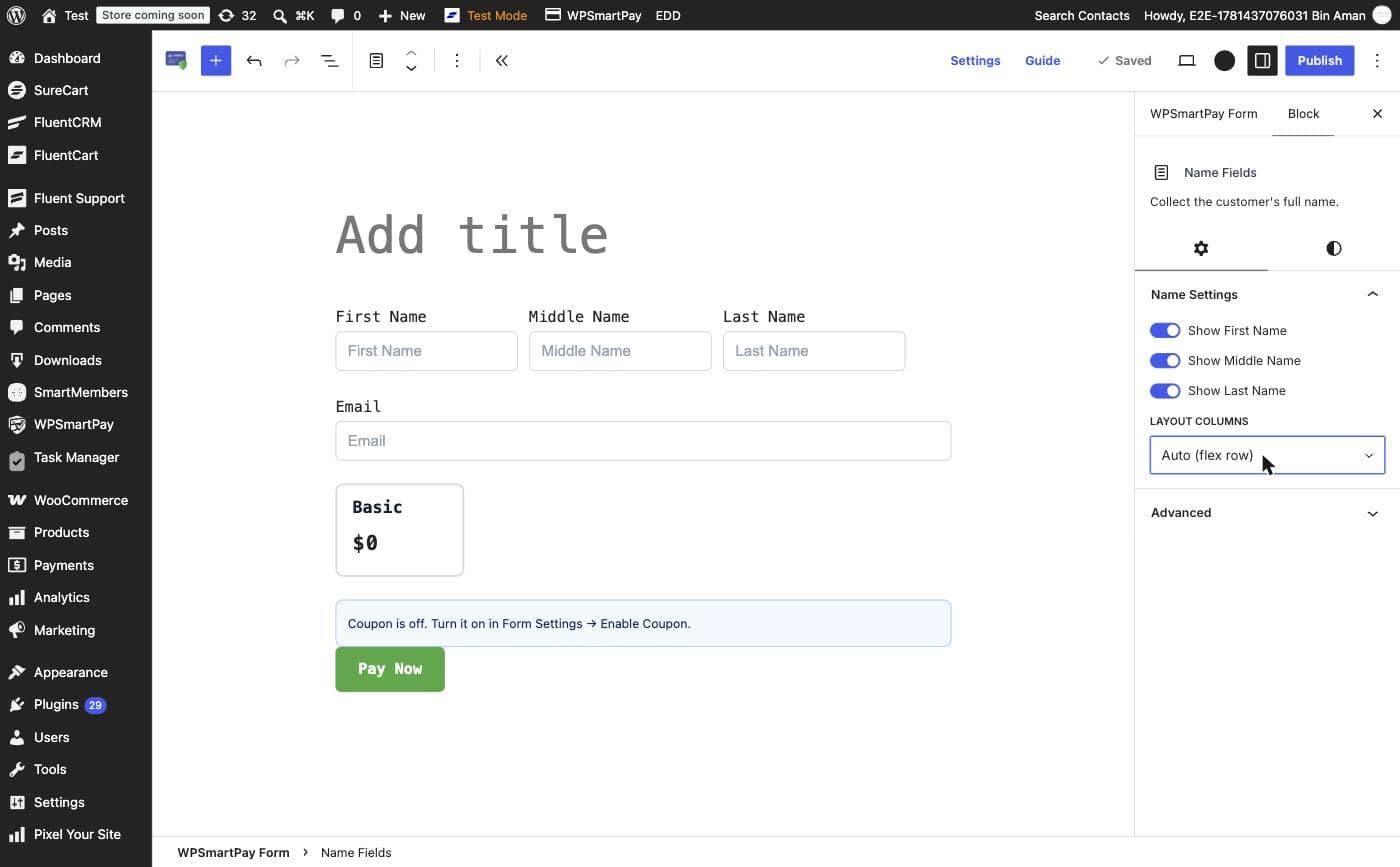Click Test Mode in admin bar
Screen dimensions: 1400x867
[x=485, y=15]
